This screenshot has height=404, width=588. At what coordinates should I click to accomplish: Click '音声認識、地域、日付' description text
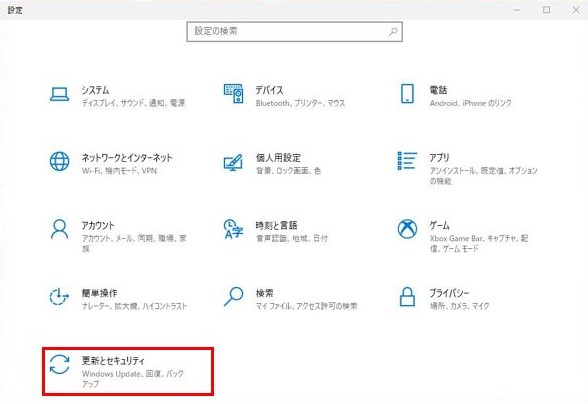pyautogui.click(x=291, y=238)
